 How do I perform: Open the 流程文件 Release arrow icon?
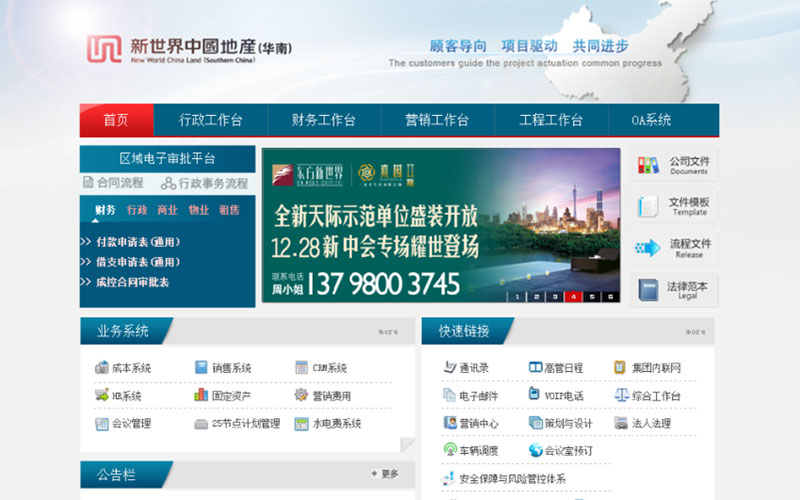[647, 248]
